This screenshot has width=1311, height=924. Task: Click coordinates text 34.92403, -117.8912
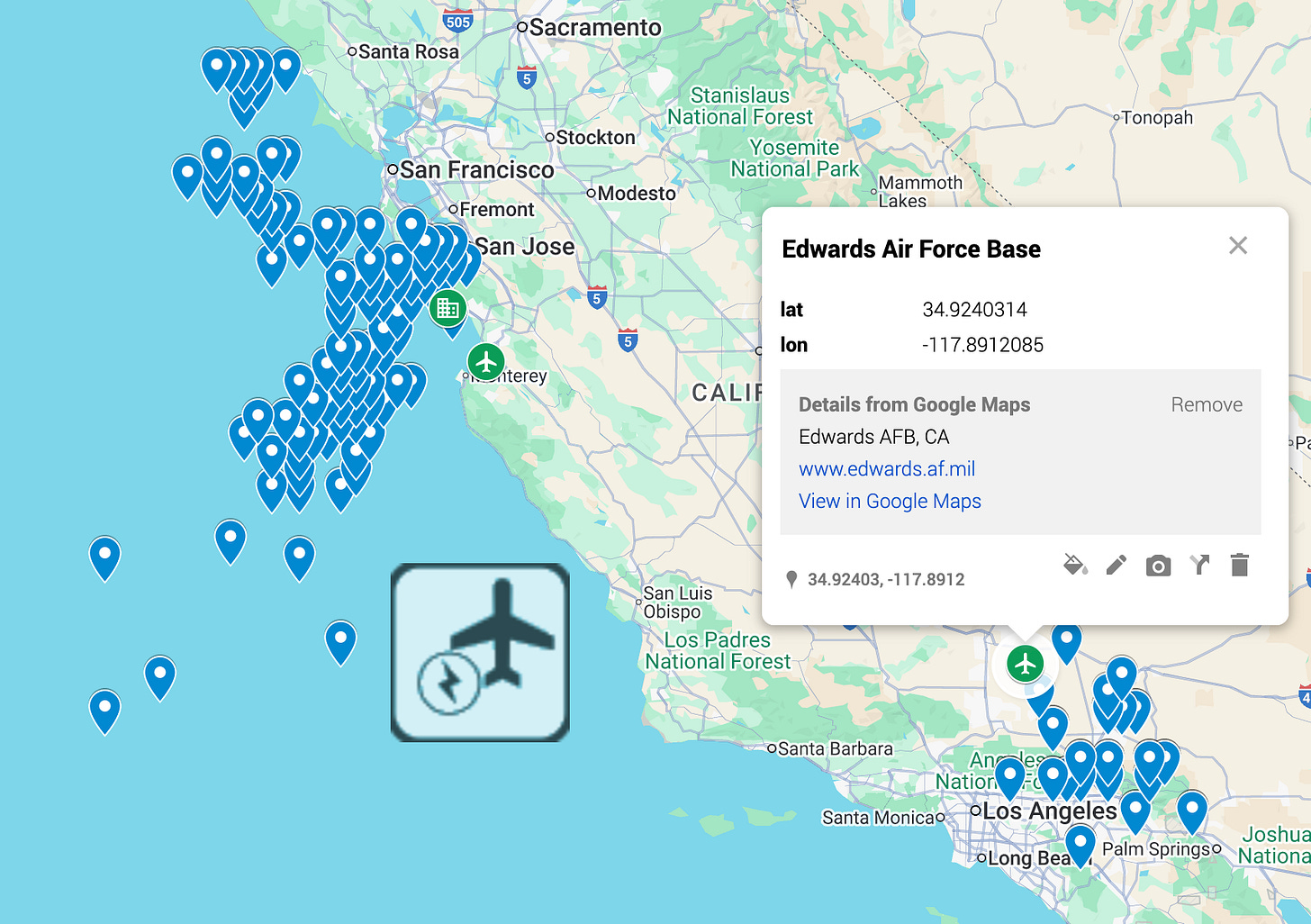886,579
